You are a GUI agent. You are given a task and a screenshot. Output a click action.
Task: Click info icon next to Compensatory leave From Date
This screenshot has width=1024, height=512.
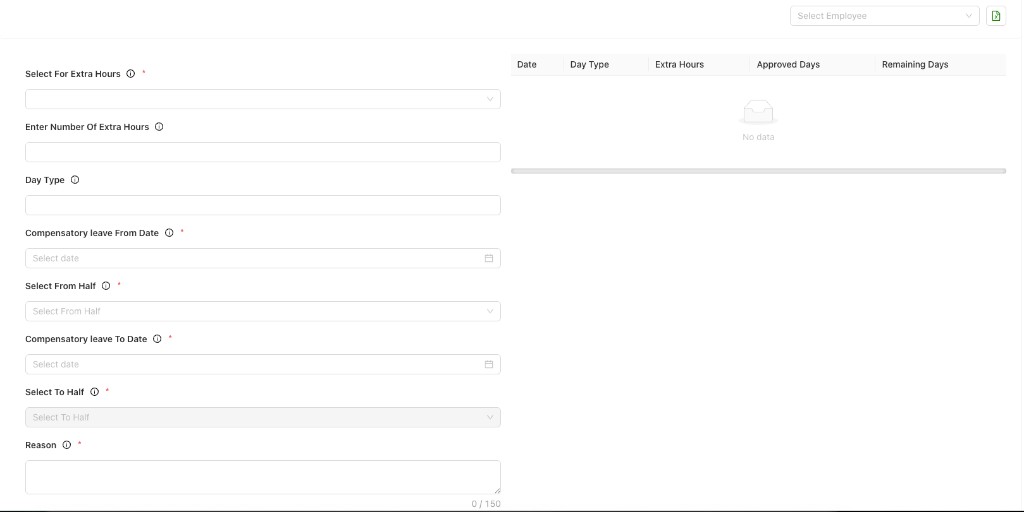coord(169,232)
